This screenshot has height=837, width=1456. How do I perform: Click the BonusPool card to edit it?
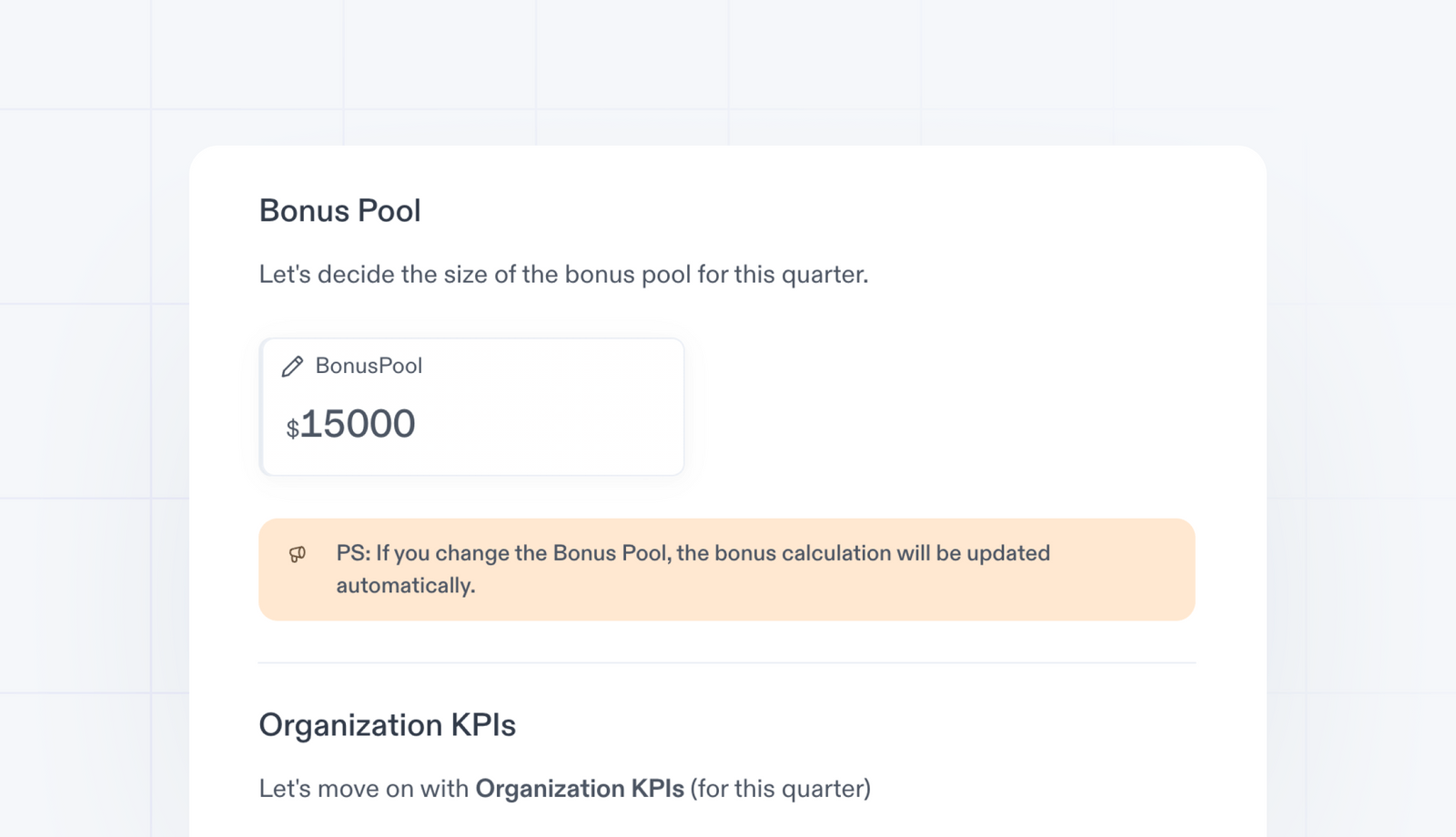coord(471,407)
